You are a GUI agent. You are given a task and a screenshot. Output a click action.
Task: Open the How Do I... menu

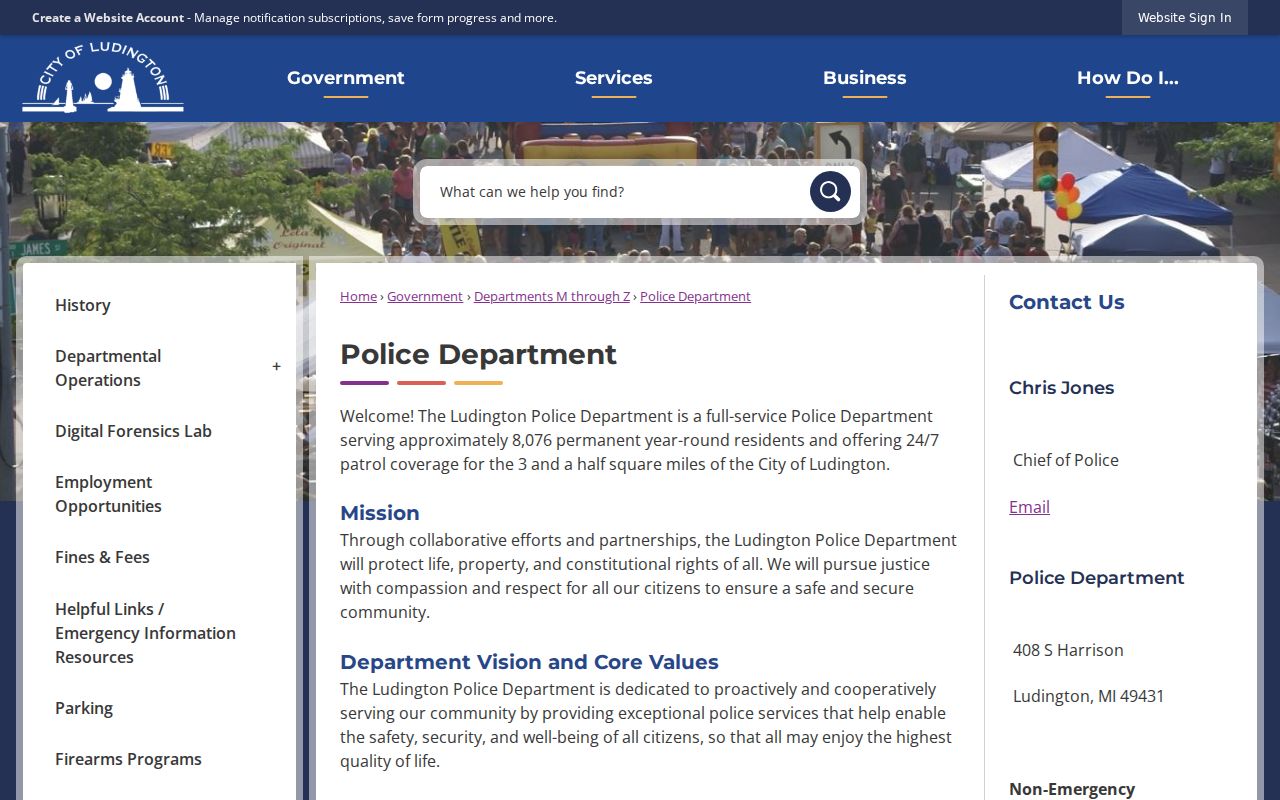pyautogui.click(x=1128, y=78)
